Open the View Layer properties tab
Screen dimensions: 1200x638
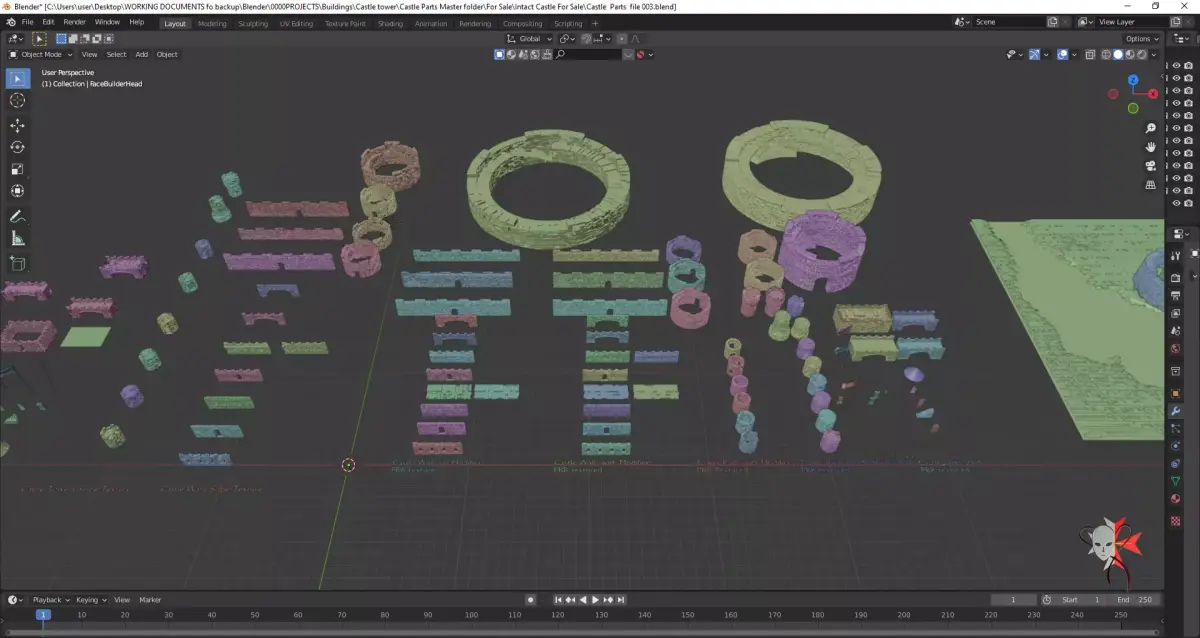[1176, 313]
